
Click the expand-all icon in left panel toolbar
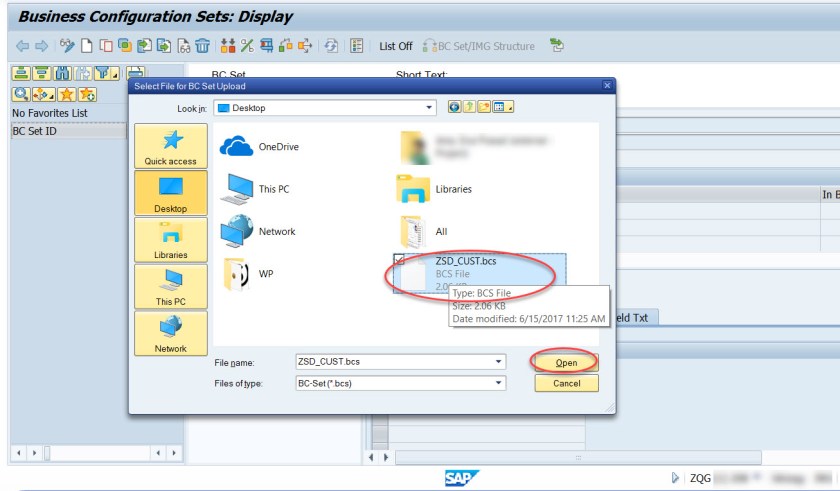click(x=21, y=73)
